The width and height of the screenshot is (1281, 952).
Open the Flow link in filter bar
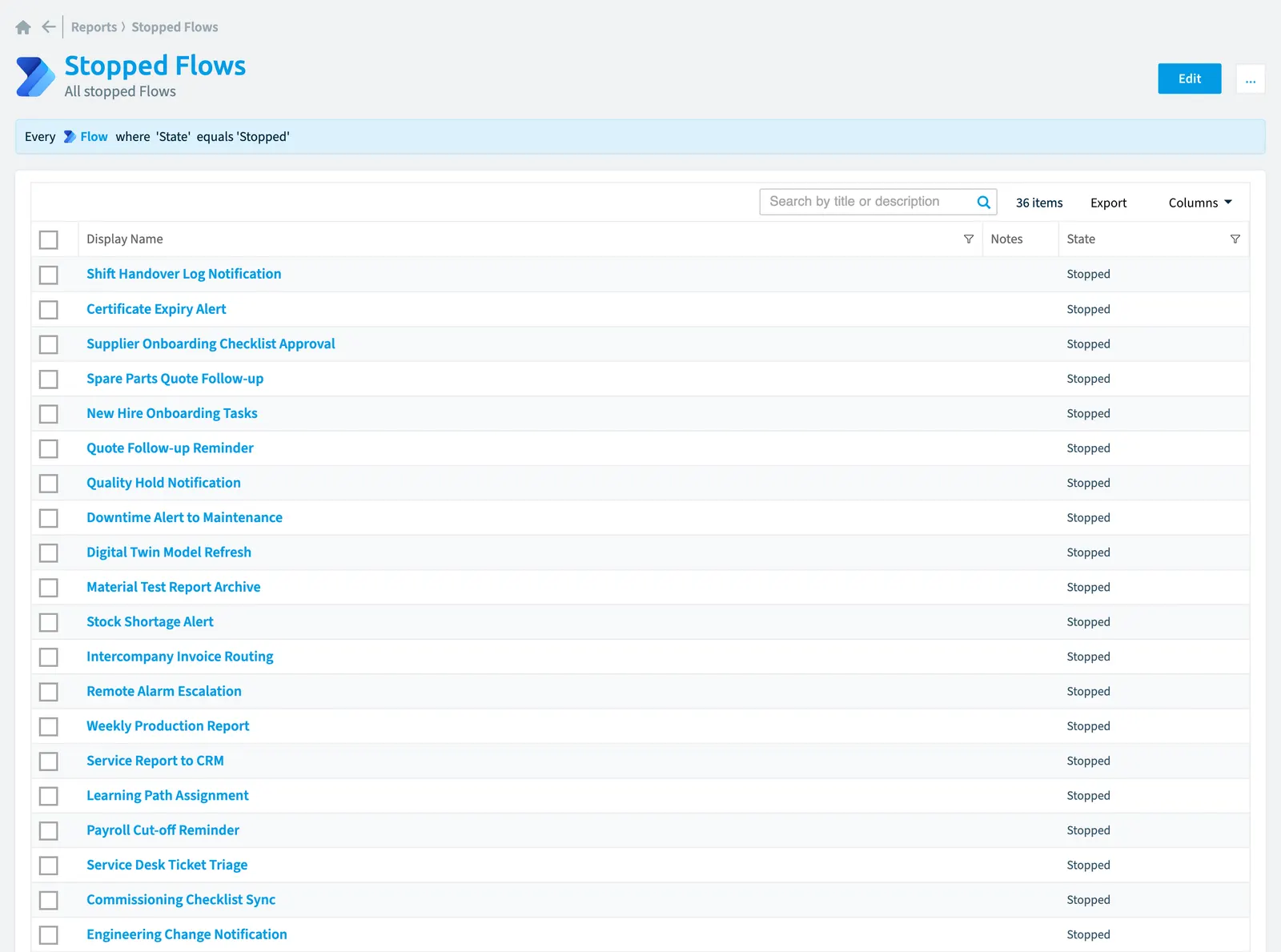coord(94,137)
